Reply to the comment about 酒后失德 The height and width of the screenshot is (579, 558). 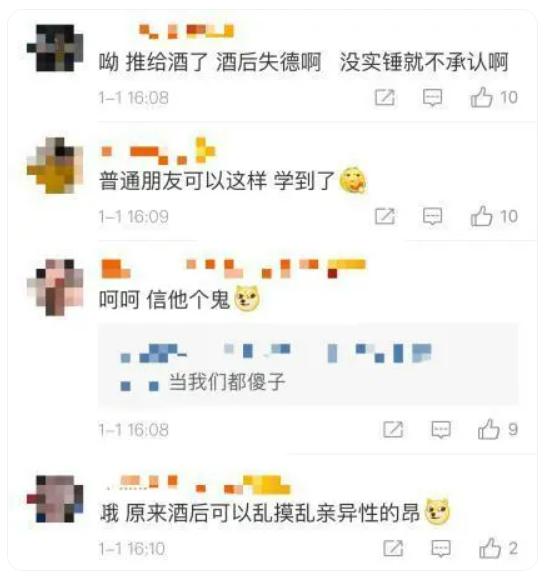pyautogui.click(x=432, y=97)
